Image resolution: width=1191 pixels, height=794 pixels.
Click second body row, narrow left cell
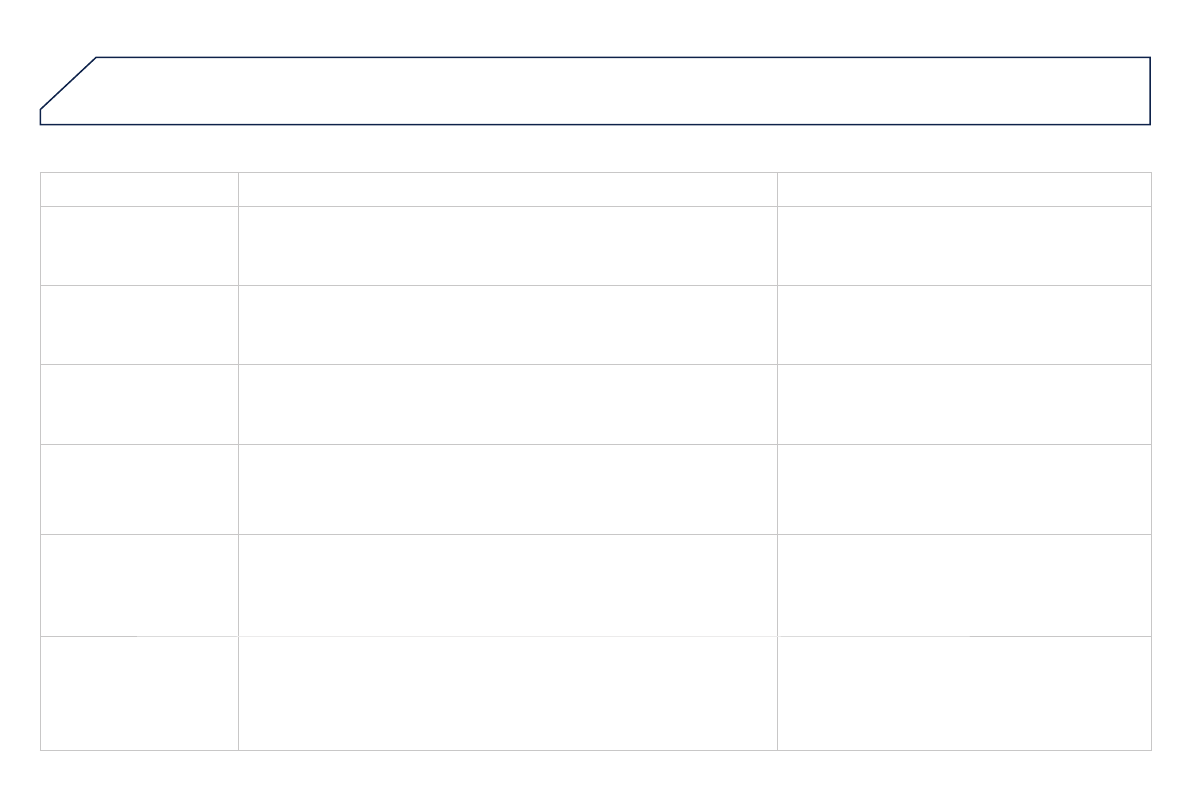[139, 325]
